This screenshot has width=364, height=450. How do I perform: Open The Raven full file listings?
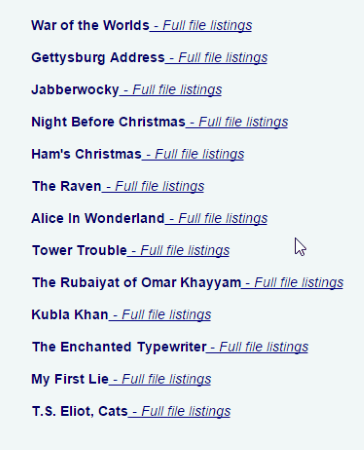pos(153,186)
